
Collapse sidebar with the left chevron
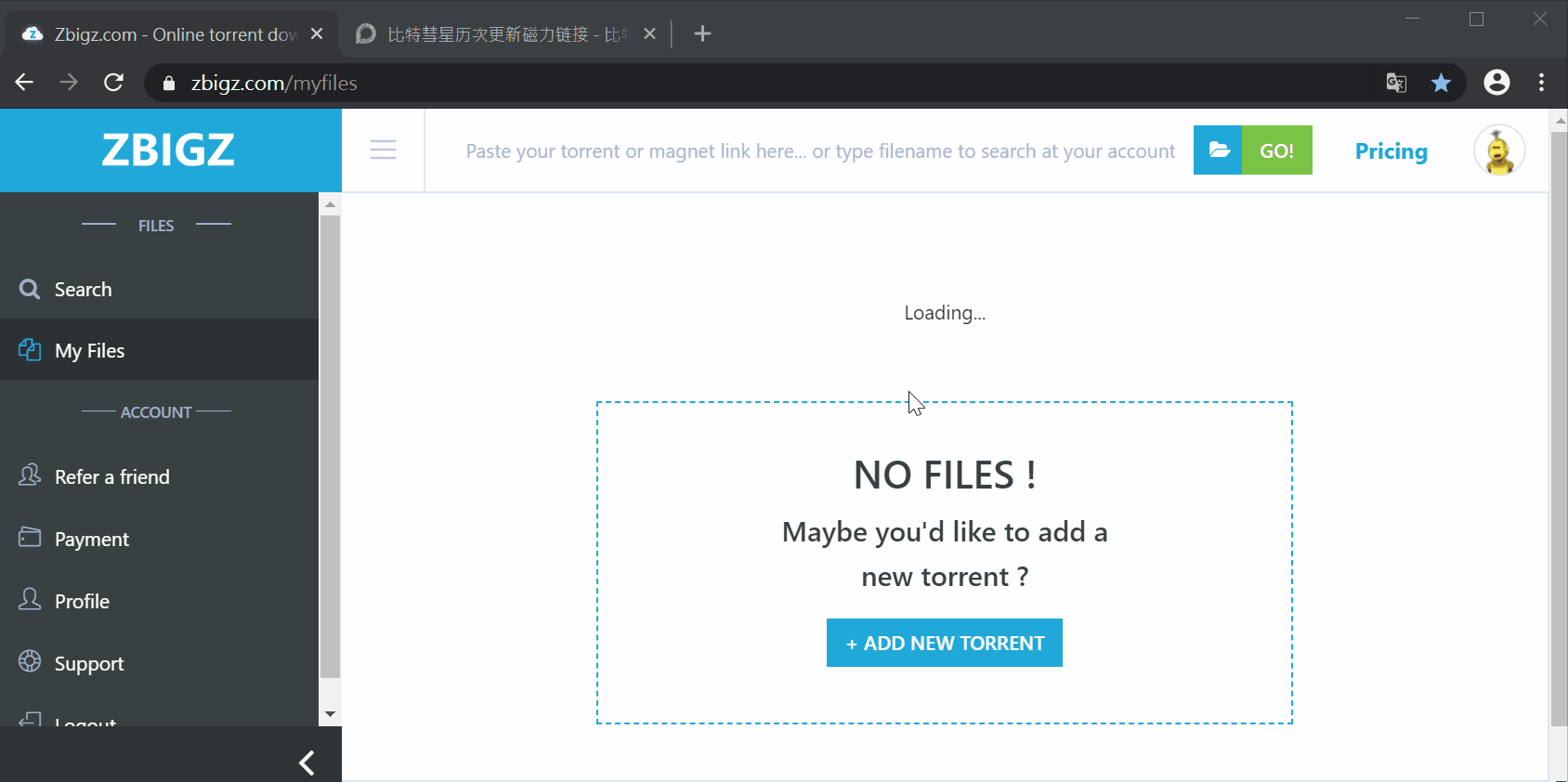coord(307,762)
